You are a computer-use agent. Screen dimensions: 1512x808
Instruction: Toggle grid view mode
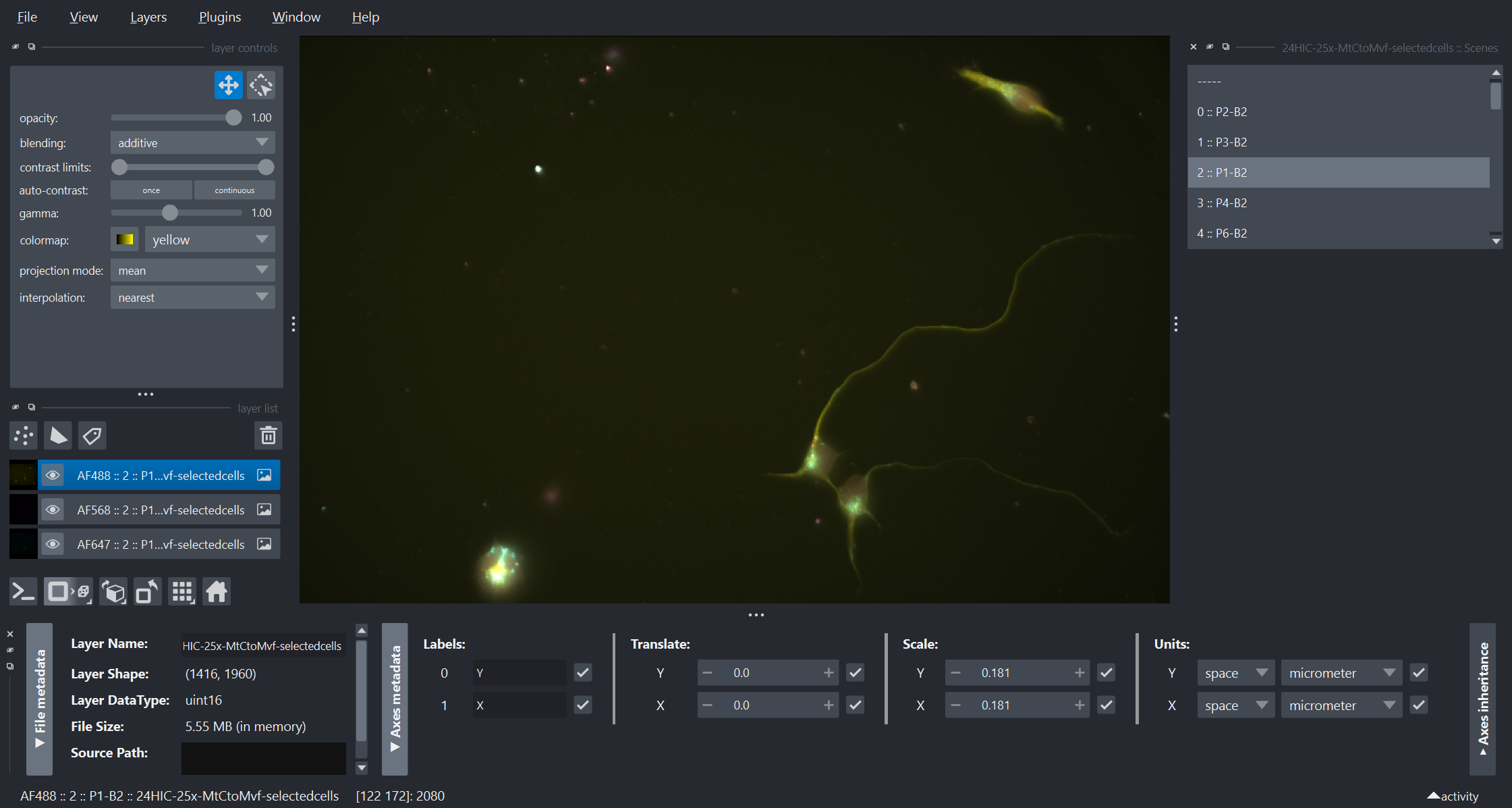click(182, 592)
